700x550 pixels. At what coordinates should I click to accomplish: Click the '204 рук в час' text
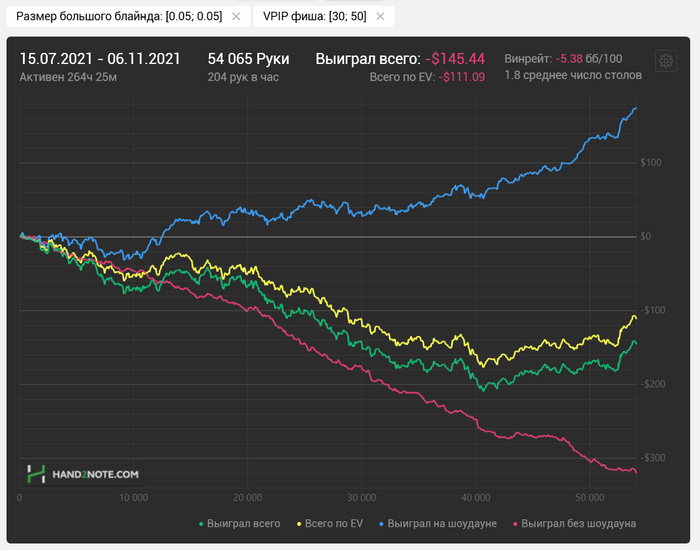[243, 77]
